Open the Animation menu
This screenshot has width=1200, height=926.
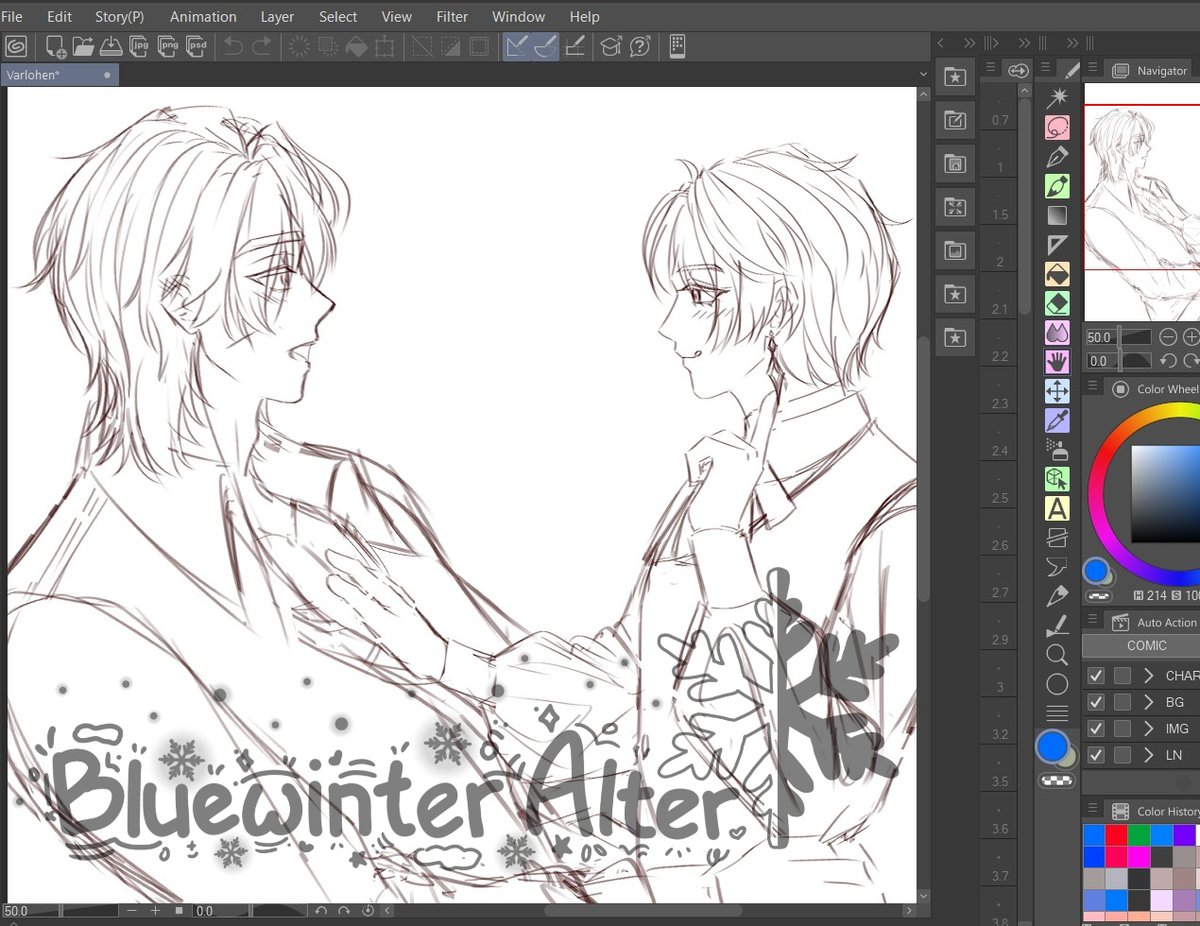point(203,16)
